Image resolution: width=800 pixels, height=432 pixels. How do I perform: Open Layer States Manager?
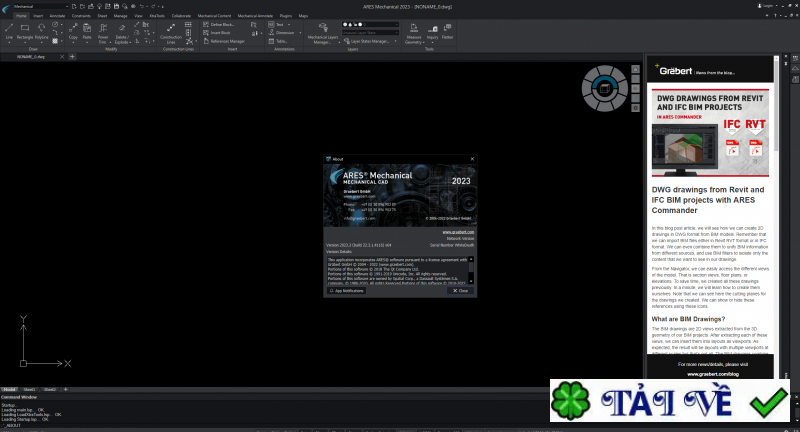click(x=367, y=41)
